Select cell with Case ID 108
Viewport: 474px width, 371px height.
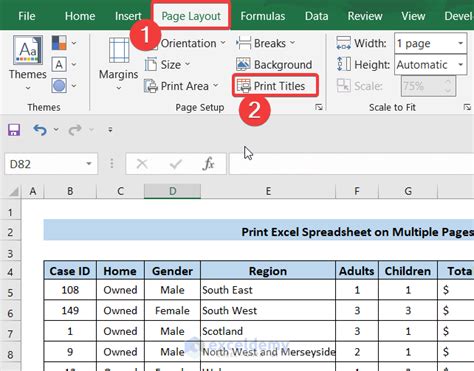[x=70, y=290]
